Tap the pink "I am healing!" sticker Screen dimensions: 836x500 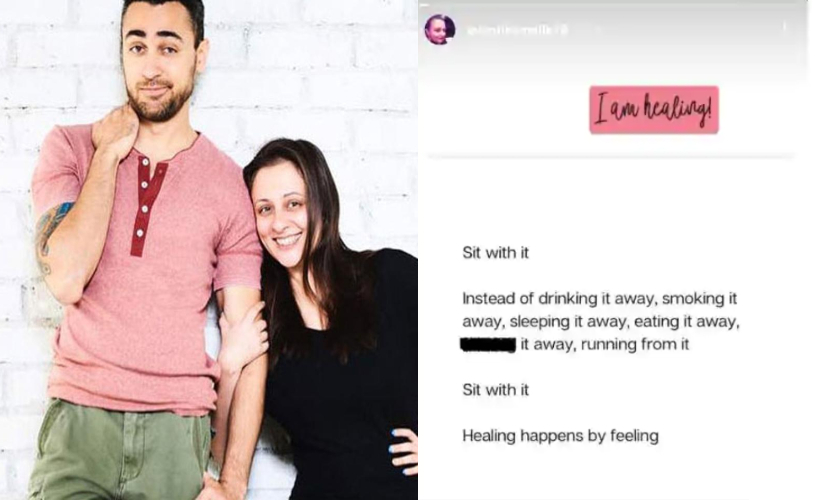[x=654, y=110]
